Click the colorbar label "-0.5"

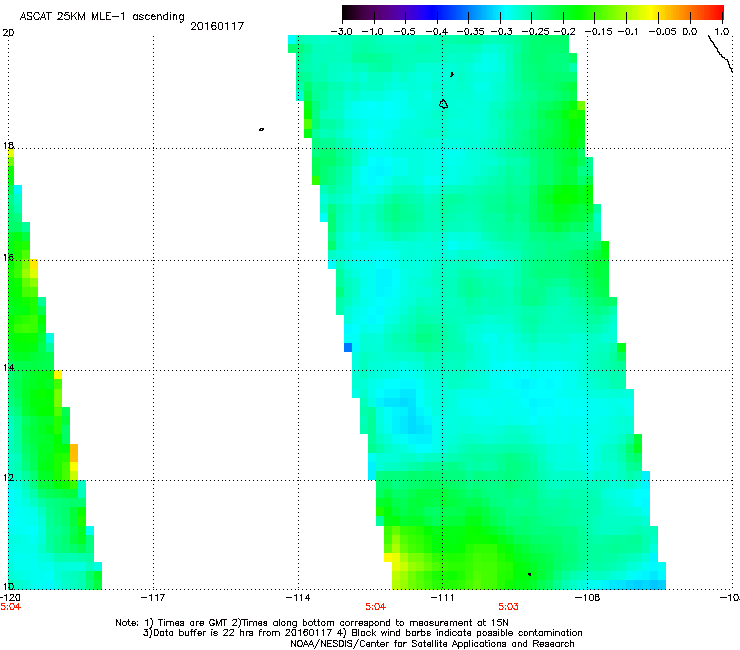click(x=404, y=32)
